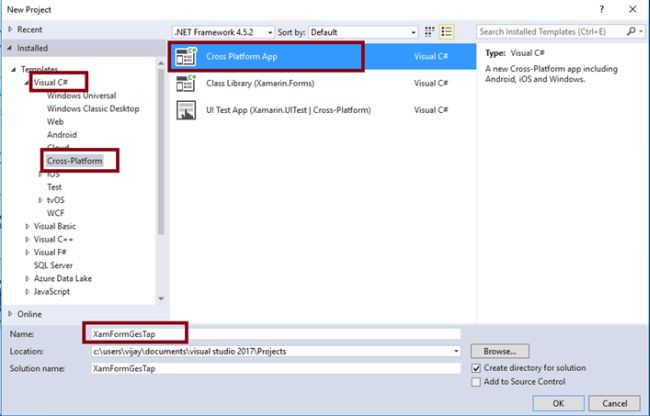Select the Test category
The height and width of the screenshot is (416, 650).
(x=54, y=187)
